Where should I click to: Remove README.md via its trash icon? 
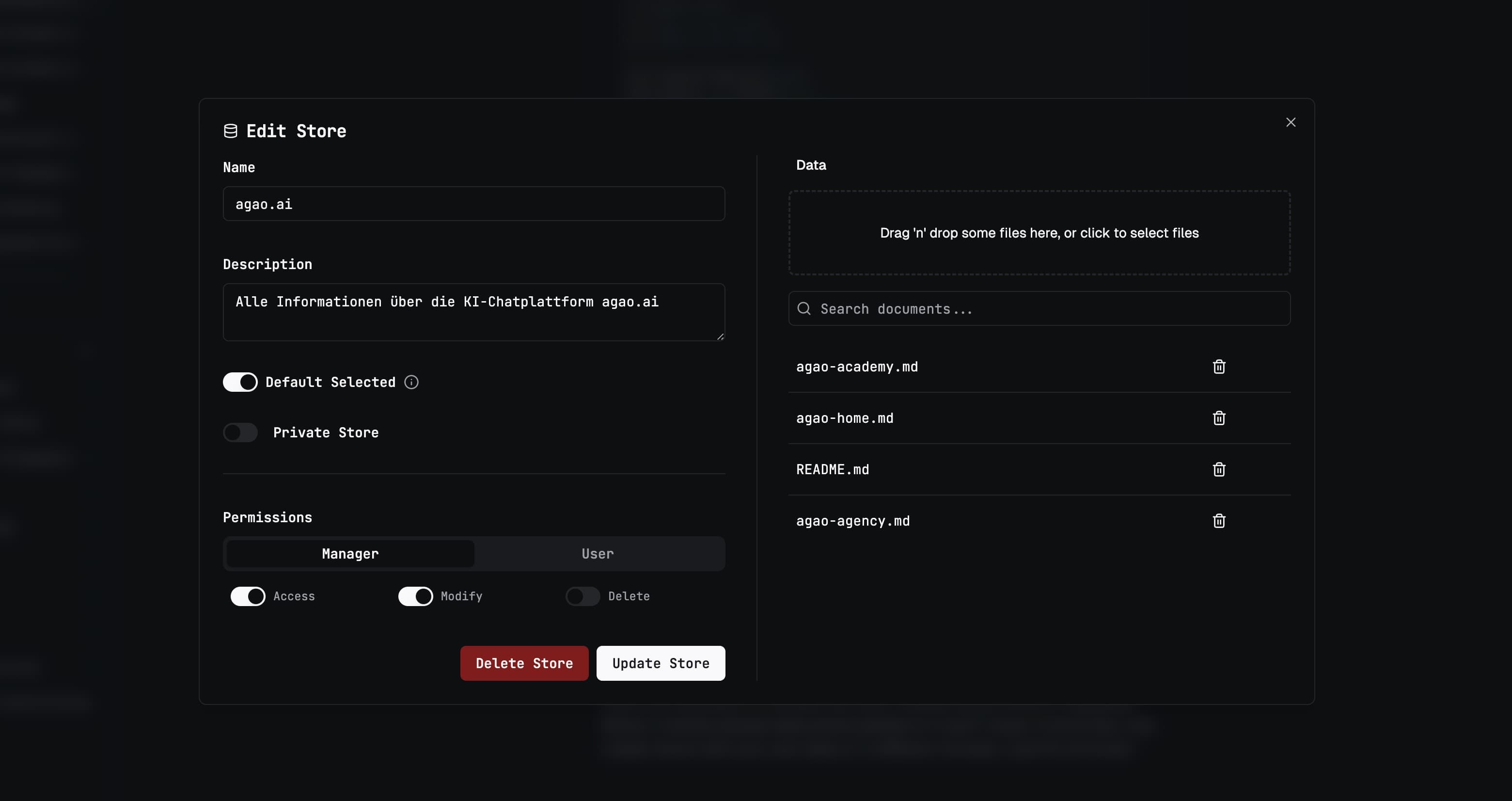click(x=1218, y=469)
